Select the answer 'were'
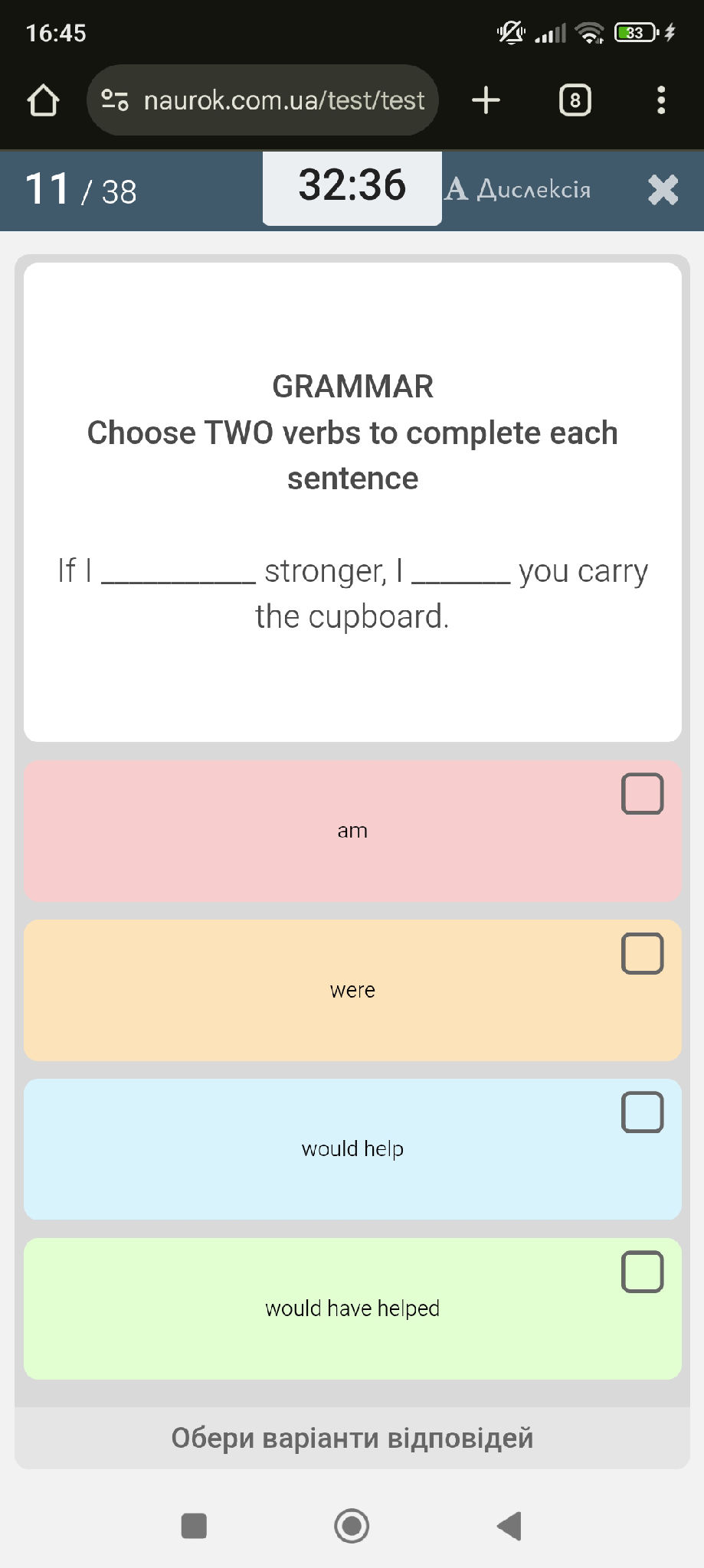704x1568 pixels. [x=352, y=990]
